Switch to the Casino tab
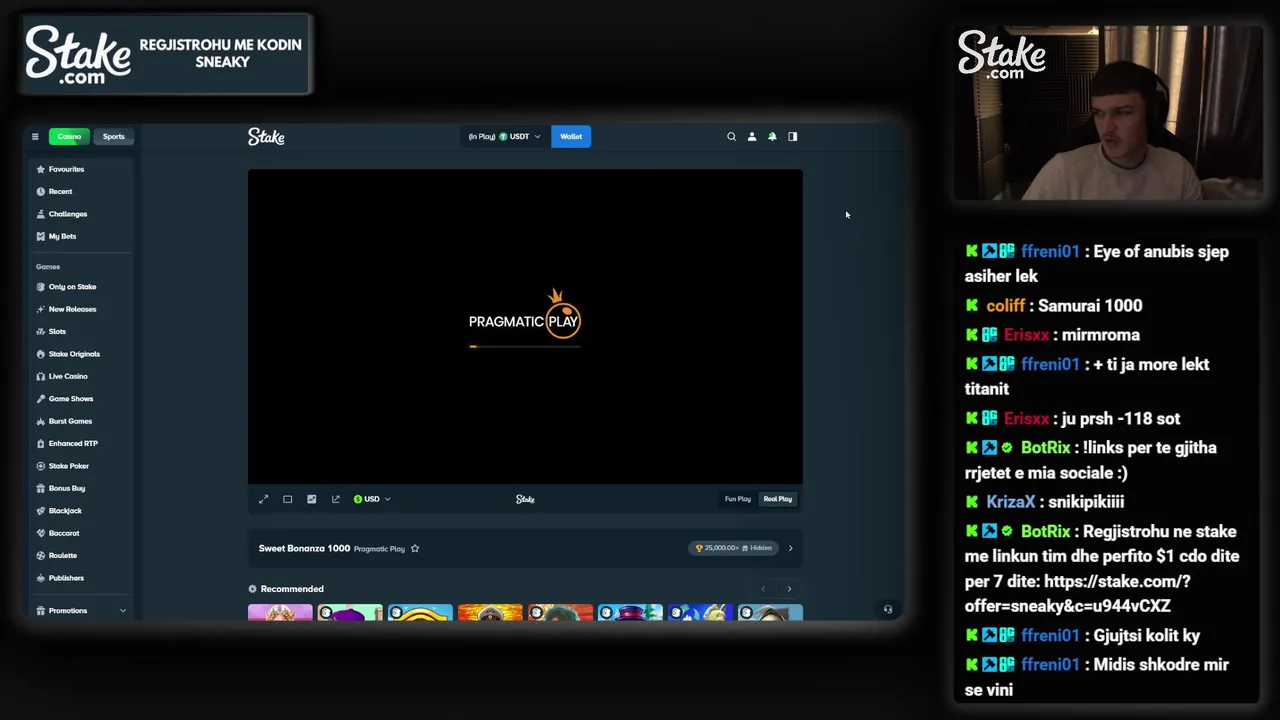This screenshot has height=720, width=1280. tap(69, 137)
